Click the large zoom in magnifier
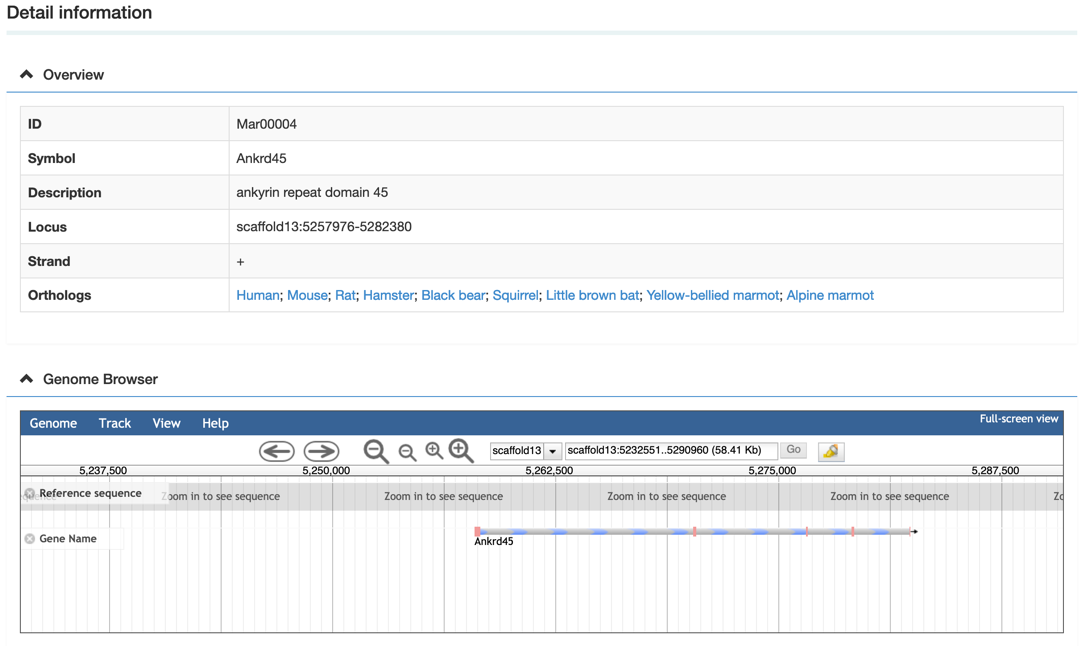Image resolution: width=1082 pixels, height=646 pixels. [x=461, y=451]
